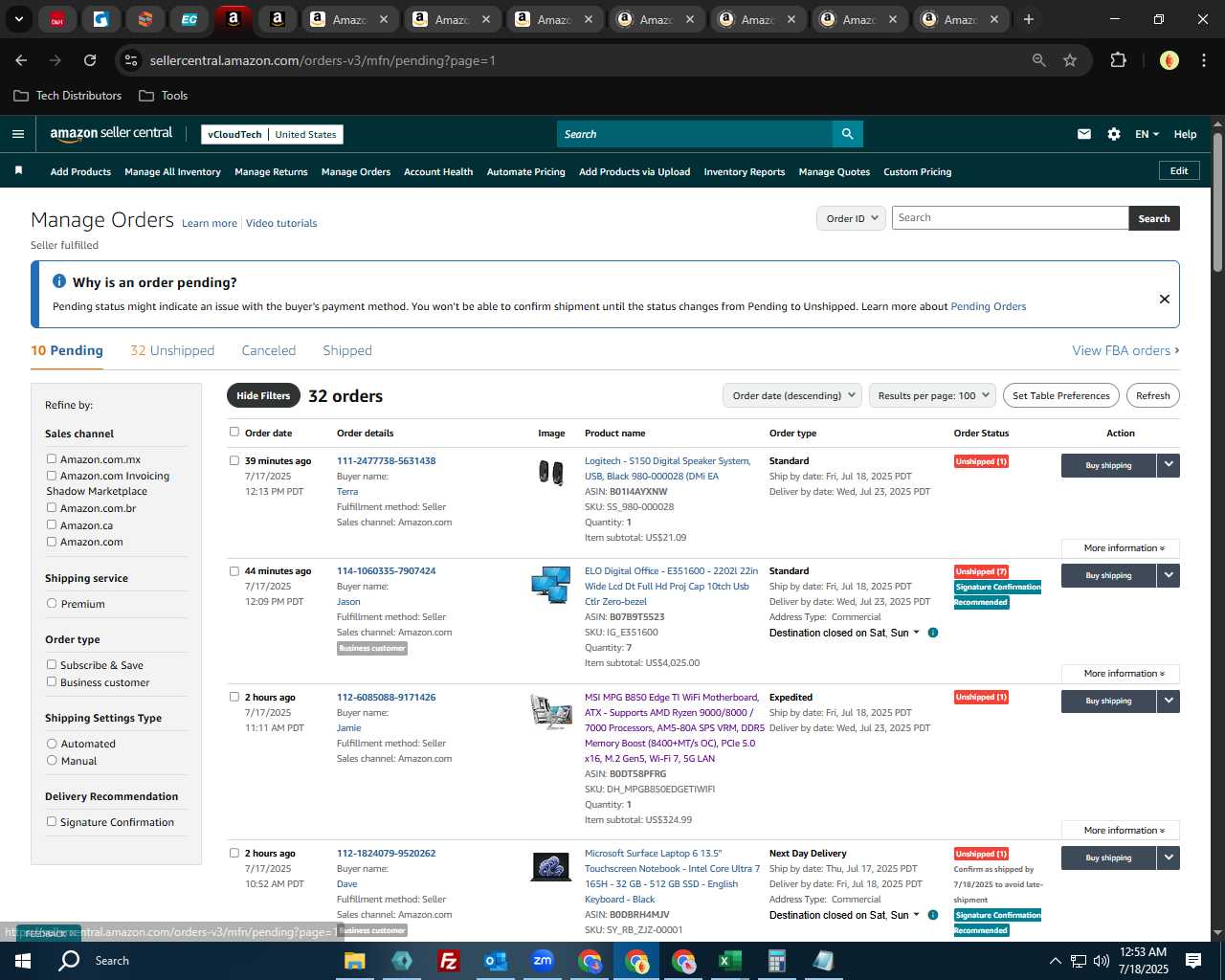Open the settings gear in Seller Central
1225x980 pixels.
tap(1114, 134)
